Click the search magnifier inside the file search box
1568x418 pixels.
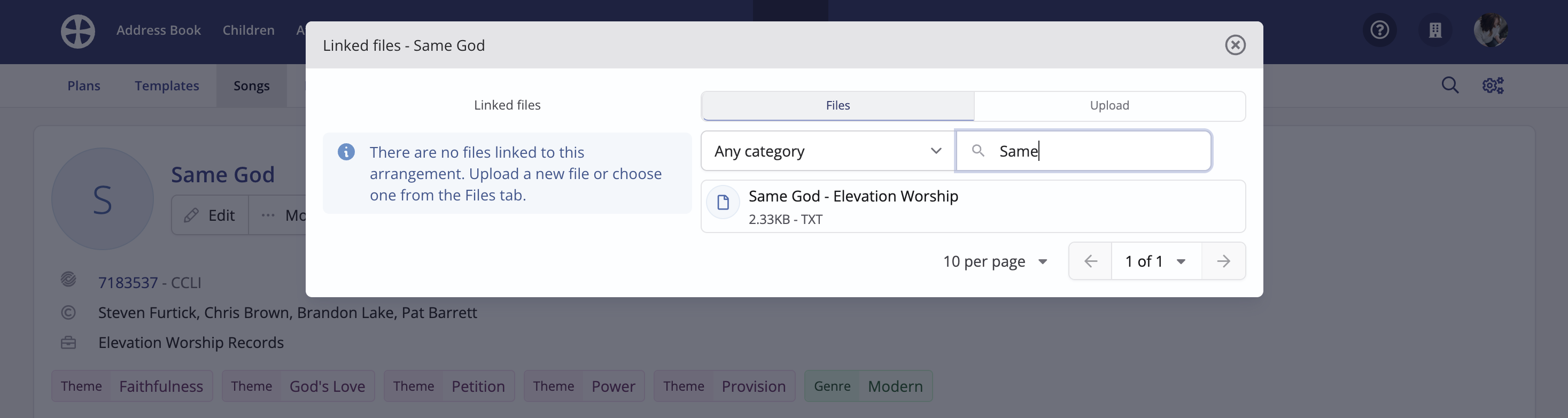pyautogui.click(x=978, y=150)
